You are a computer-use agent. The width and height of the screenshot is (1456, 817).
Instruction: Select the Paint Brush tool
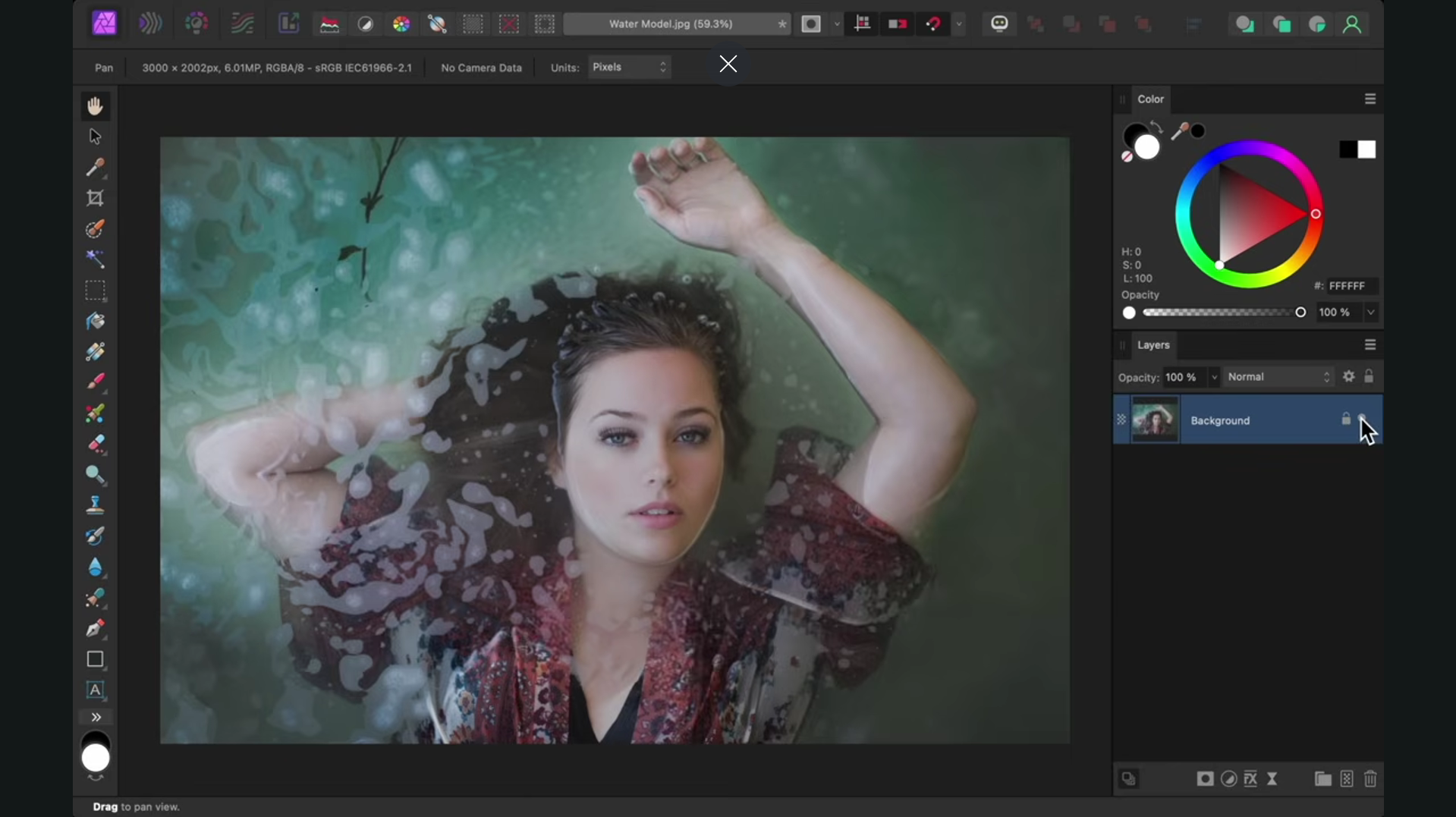pos(95,382)
